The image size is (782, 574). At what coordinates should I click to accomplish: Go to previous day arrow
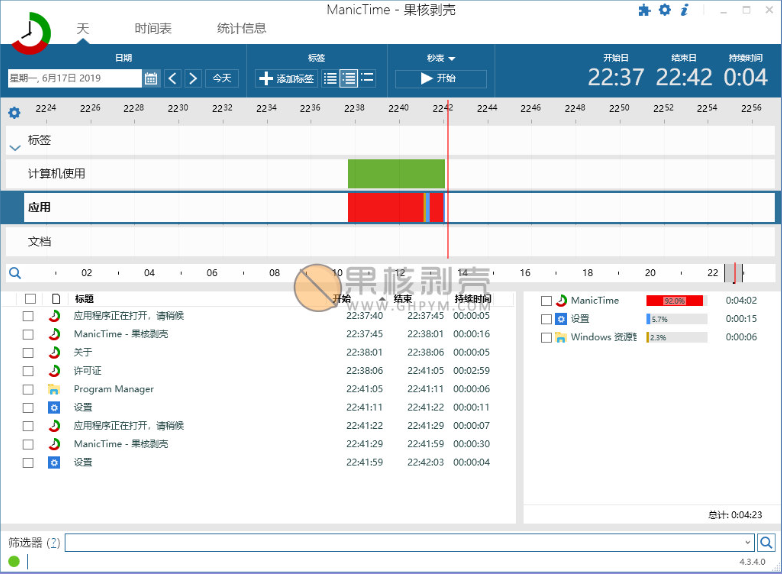pos(173,78)
